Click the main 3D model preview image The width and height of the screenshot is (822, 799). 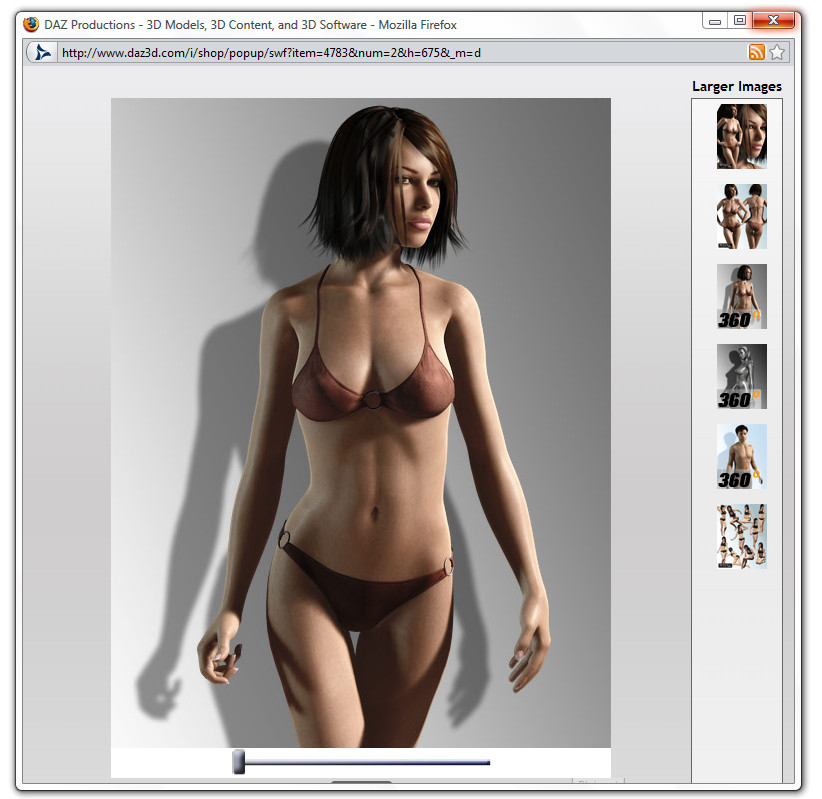click(x=361, y=423)
